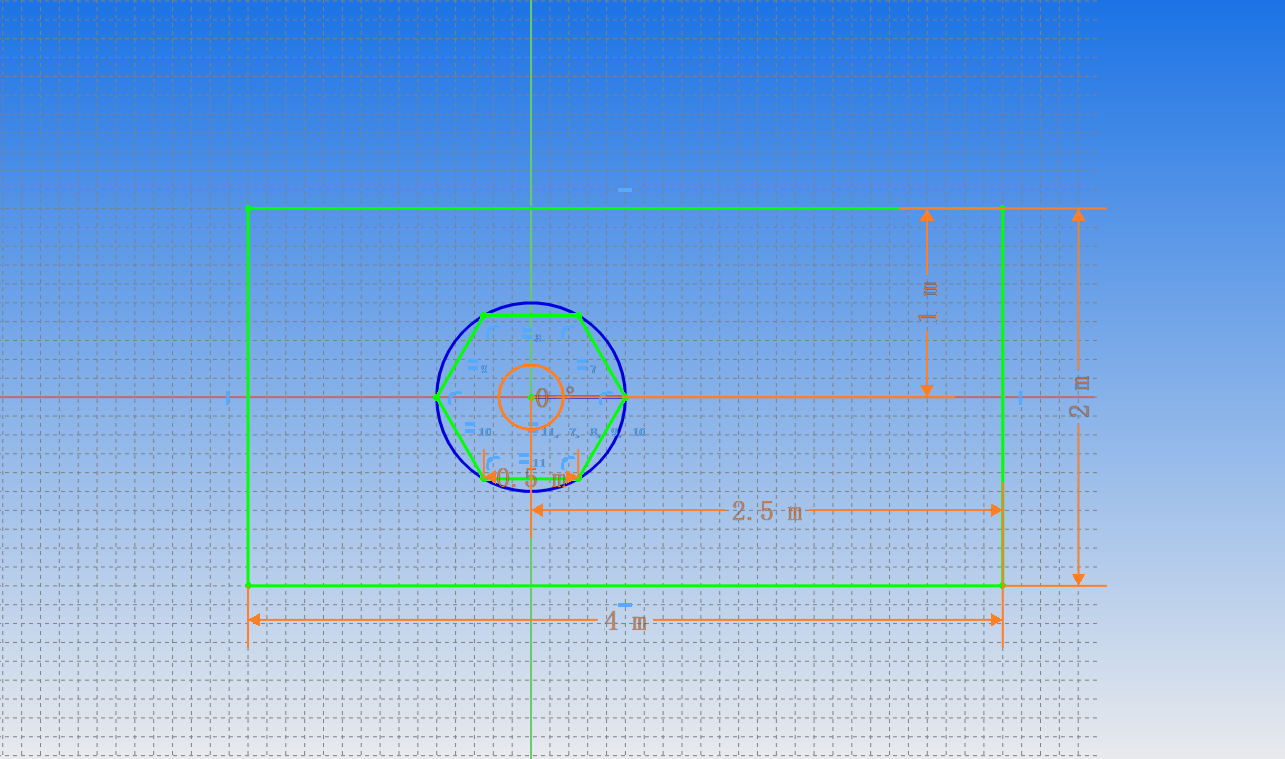Click the equal constraint glyph on the upper-left hexagon edge

tap(473, 365)
